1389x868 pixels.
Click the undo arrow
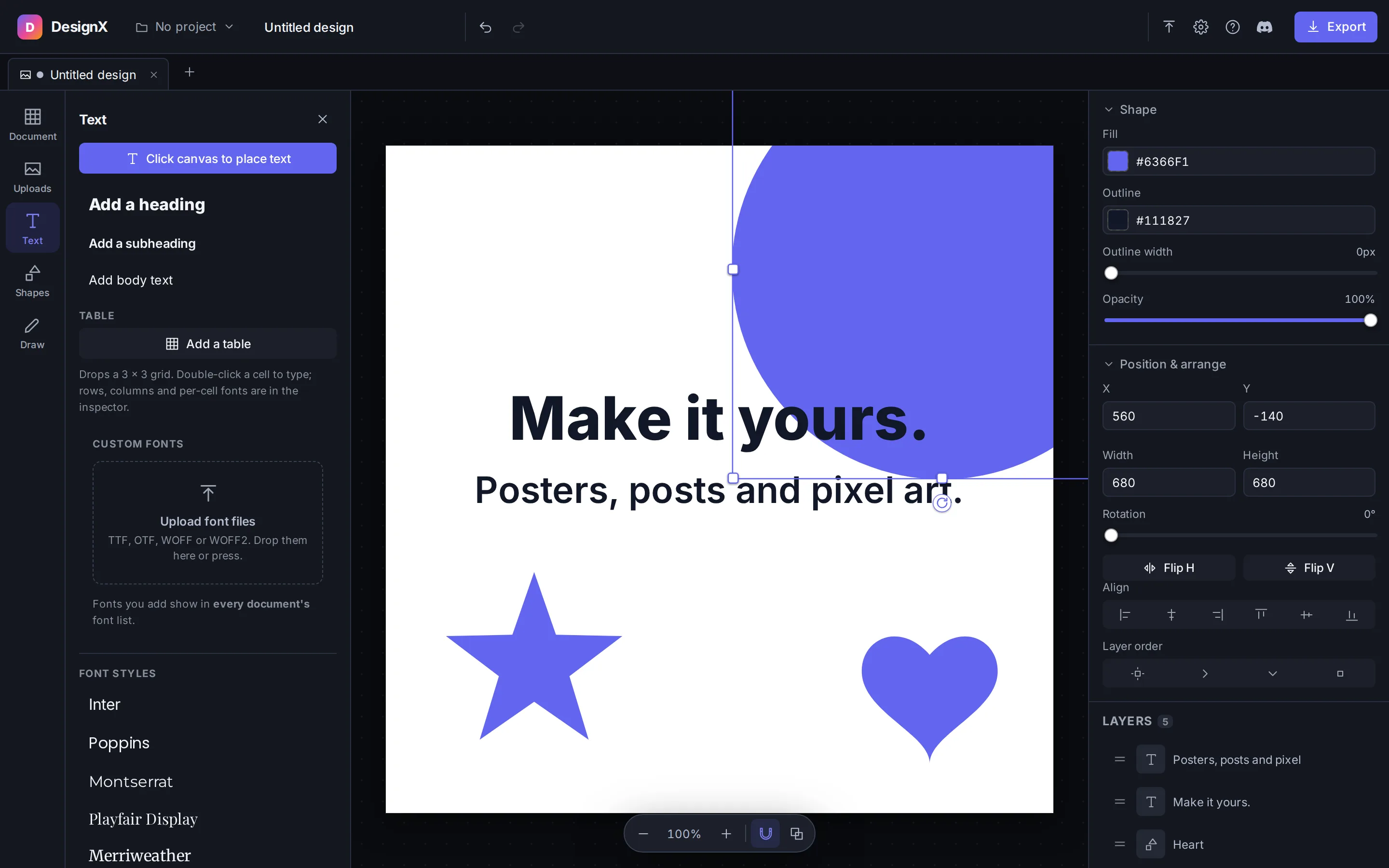pos(486,27)
